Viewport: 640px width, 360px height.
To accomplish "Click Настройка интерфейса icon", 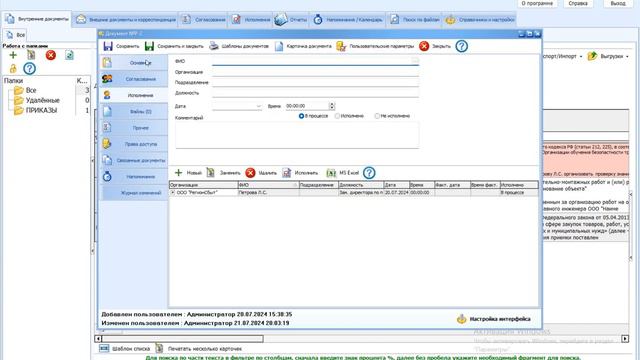I will click(x=462, y=319).
